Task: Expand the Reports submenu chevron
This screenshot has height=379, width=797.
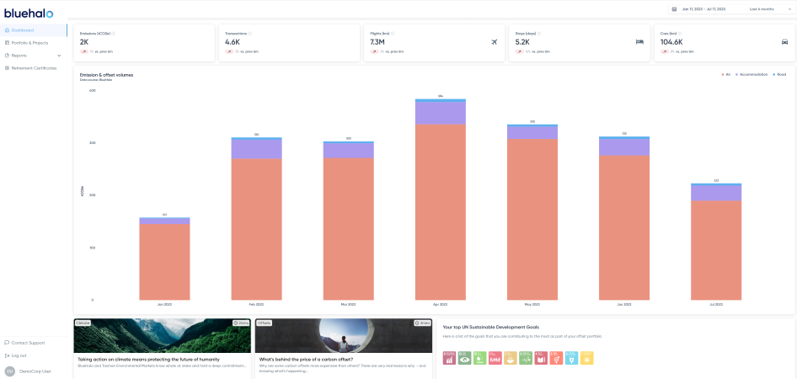Action: [x=59, y=55]
